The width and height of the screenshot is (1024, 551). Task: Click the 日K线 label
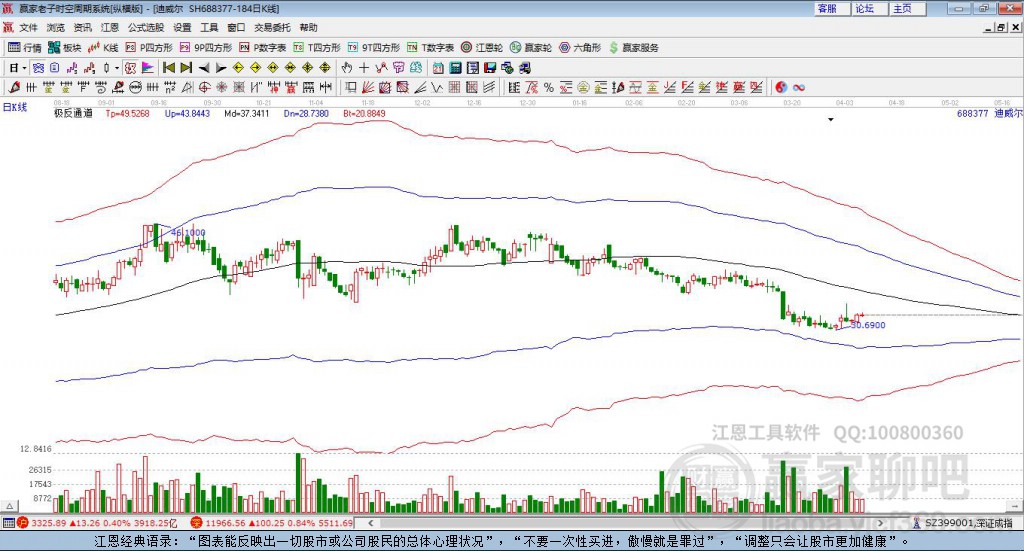click(14, 108)
